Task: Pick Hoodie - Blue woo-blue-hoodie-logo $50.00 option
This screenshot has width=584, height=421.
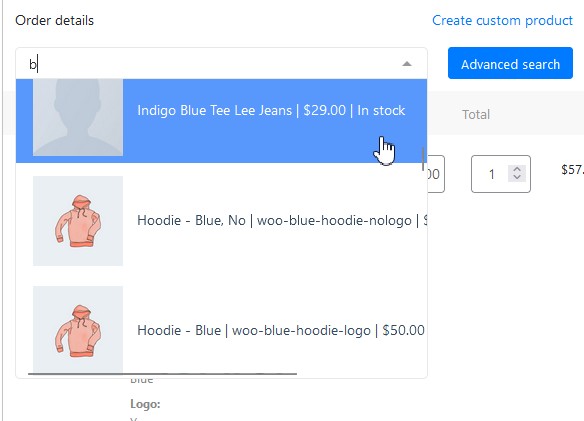Action: click(x=221, y=330)
